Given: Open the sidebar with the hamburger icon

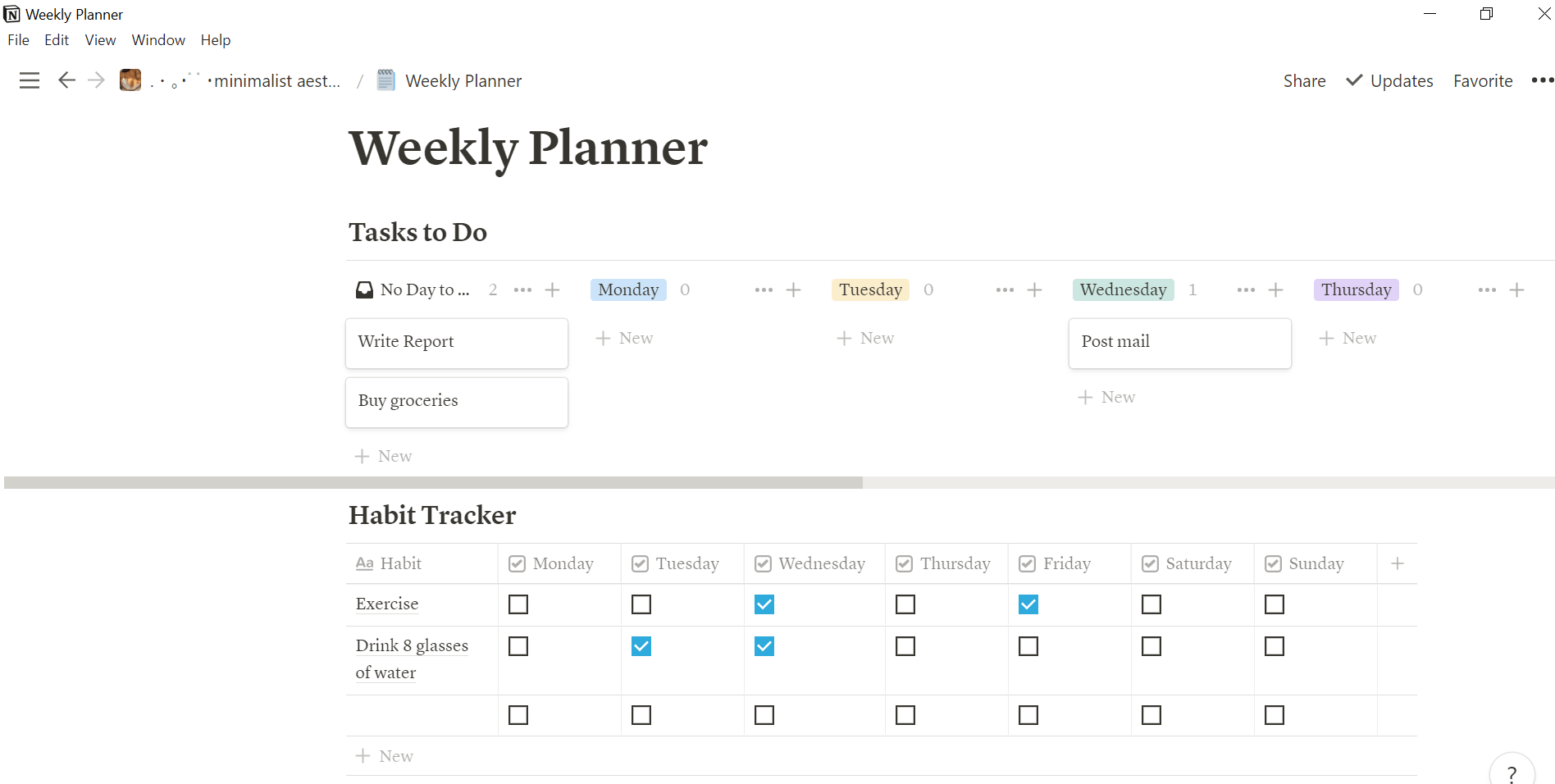Looking at the screenshot, I should (29, 80).
